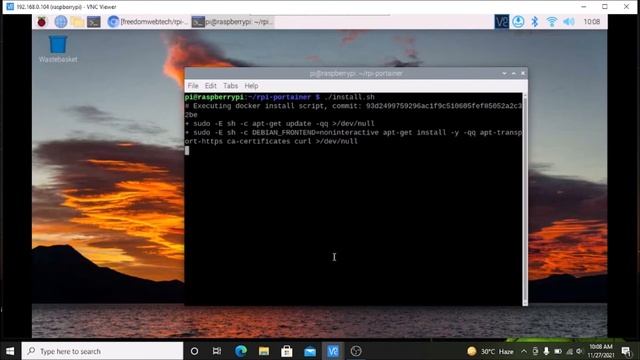Open Windows Task View
Screen dimensions: 640x360
(x=217, y=351)
